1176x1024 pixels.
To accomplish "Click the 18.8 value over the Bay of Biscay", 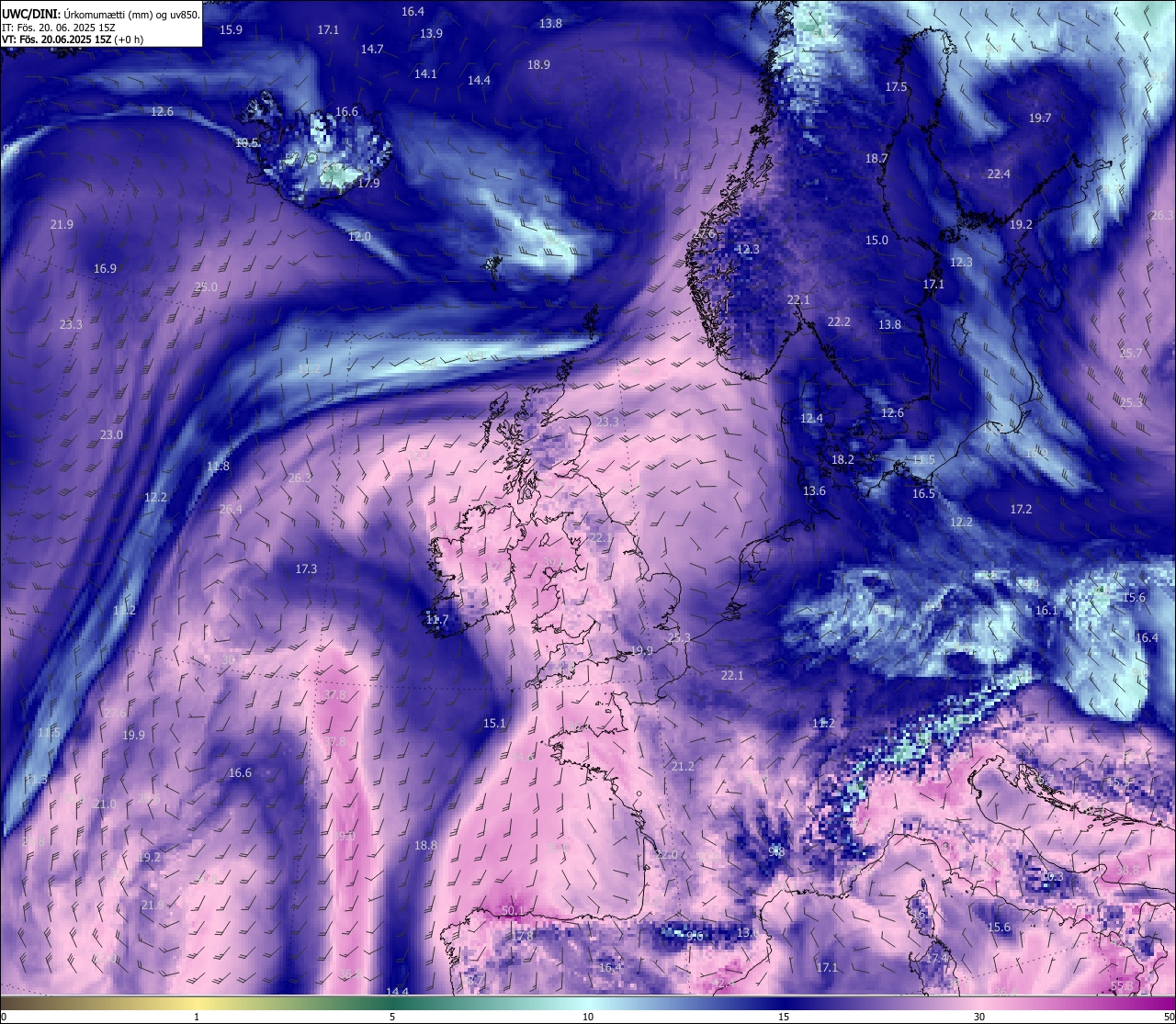I will tap(425, 846).
